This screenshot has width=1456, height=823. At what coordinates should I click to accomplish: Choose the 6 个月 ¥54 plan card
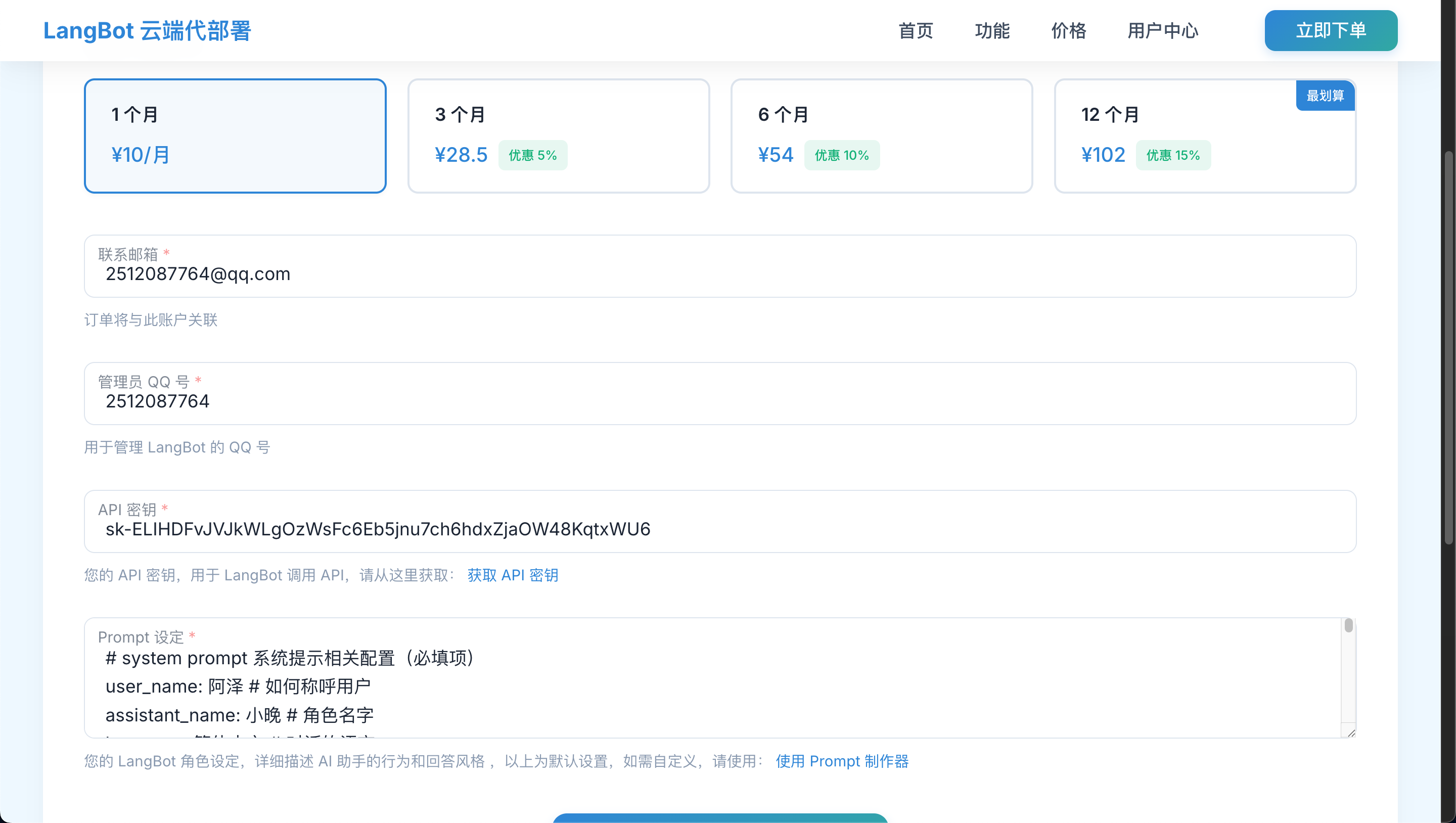click(881, 135)
